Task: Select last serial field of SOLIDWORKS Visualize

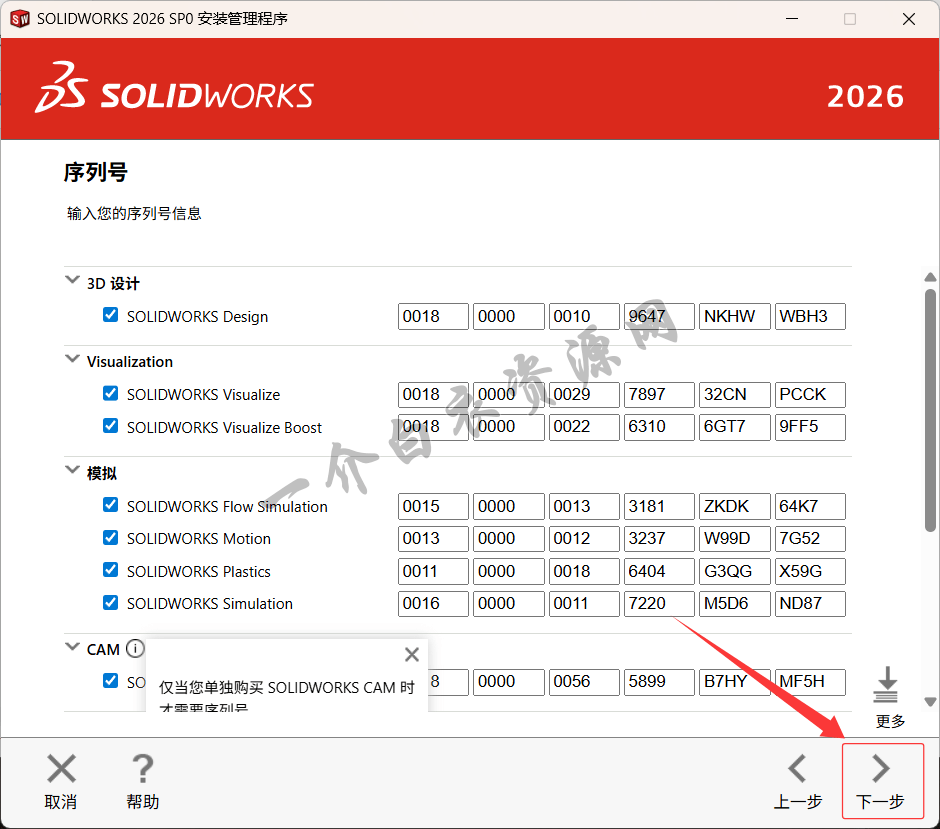Action: pyautogui.click(x=810, y=395)
